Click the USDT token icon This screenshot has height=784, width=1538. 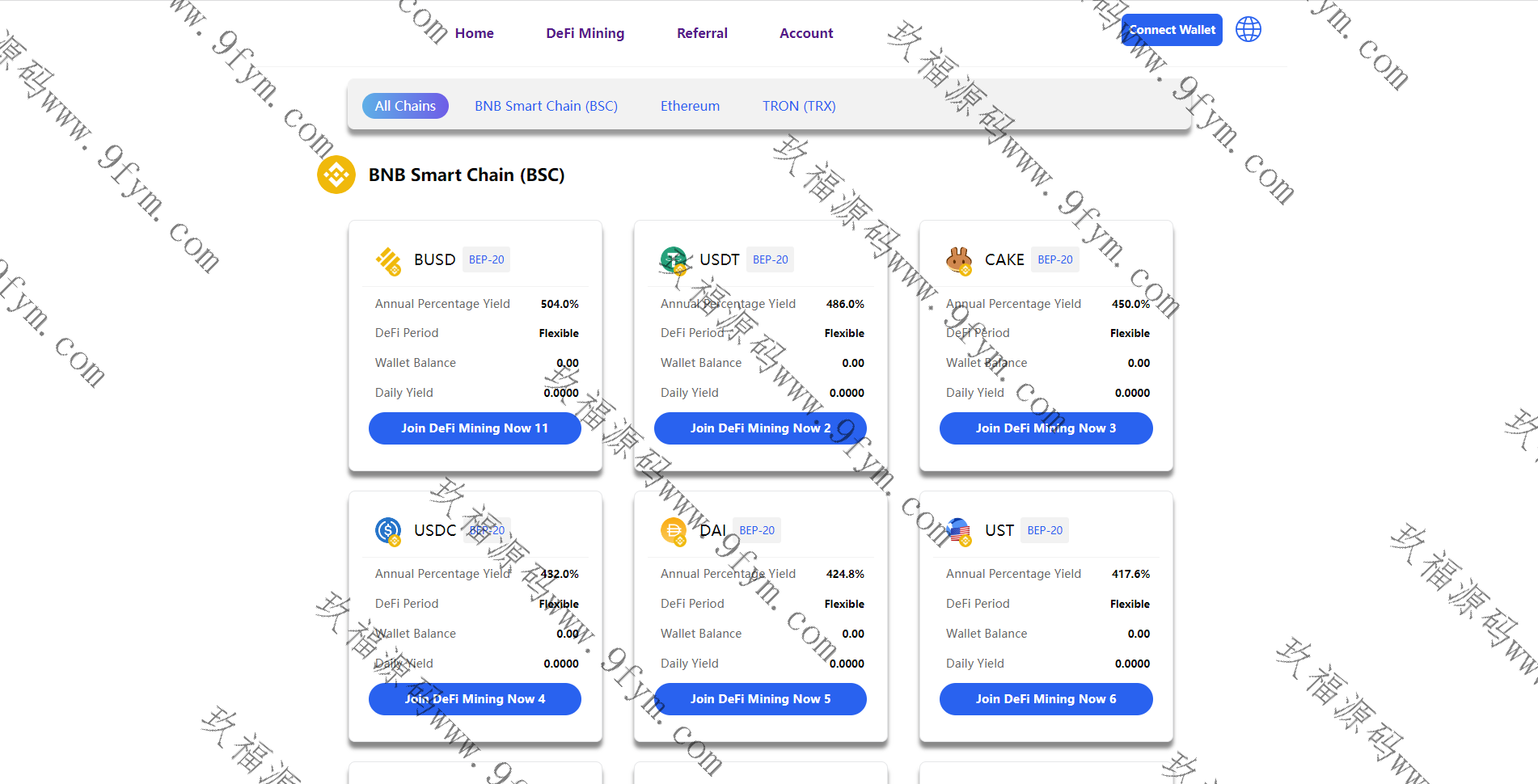[x=674, y=260]
